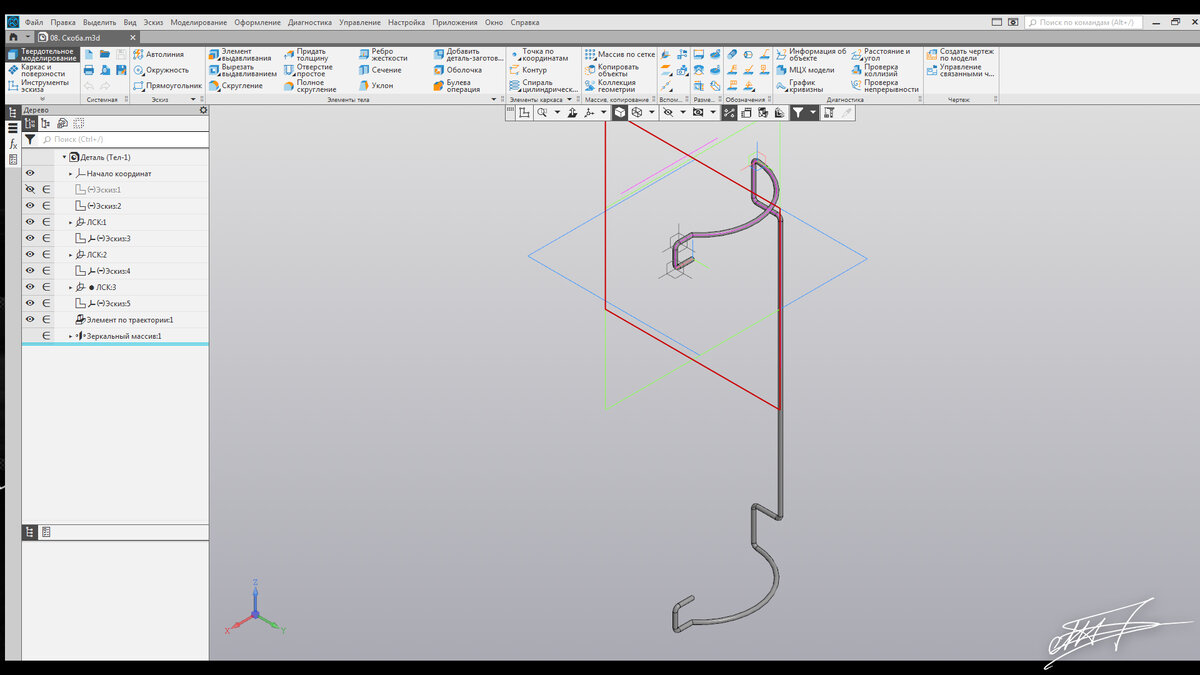
Task: Click the tree filter funnel icon
Action: point(30,139)
